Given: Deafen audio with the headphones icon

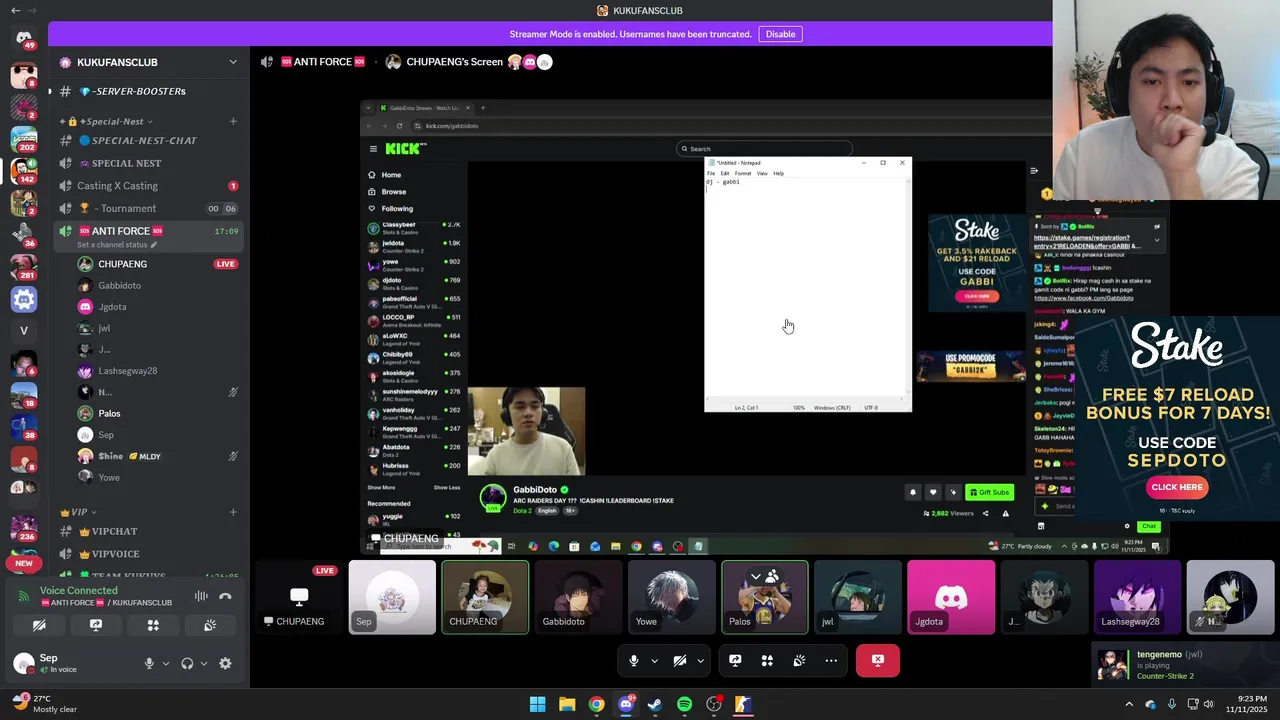Looking at the screenshot, I should point(187,663).
